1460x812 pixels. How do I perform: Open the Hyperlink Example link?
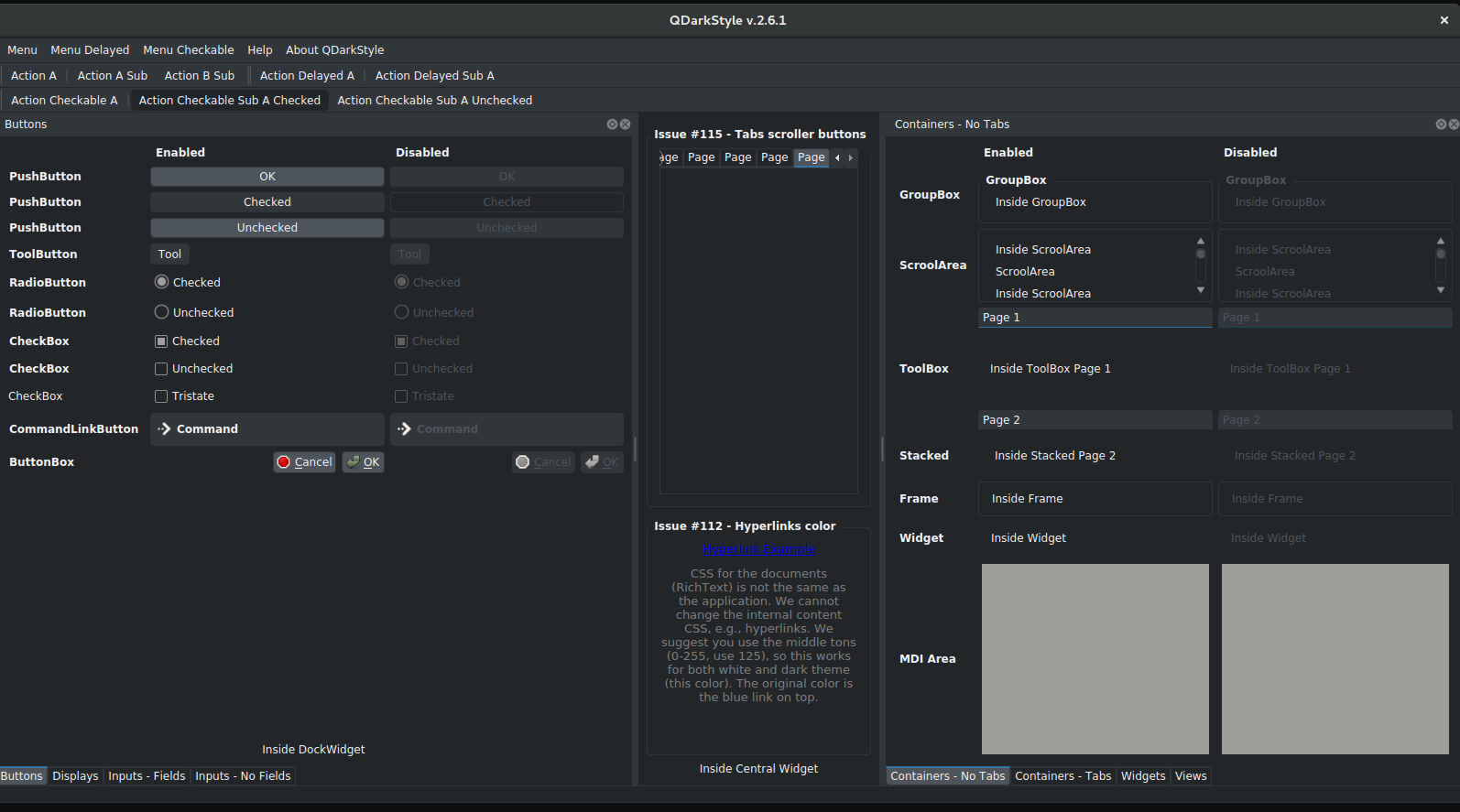point(758,549)
